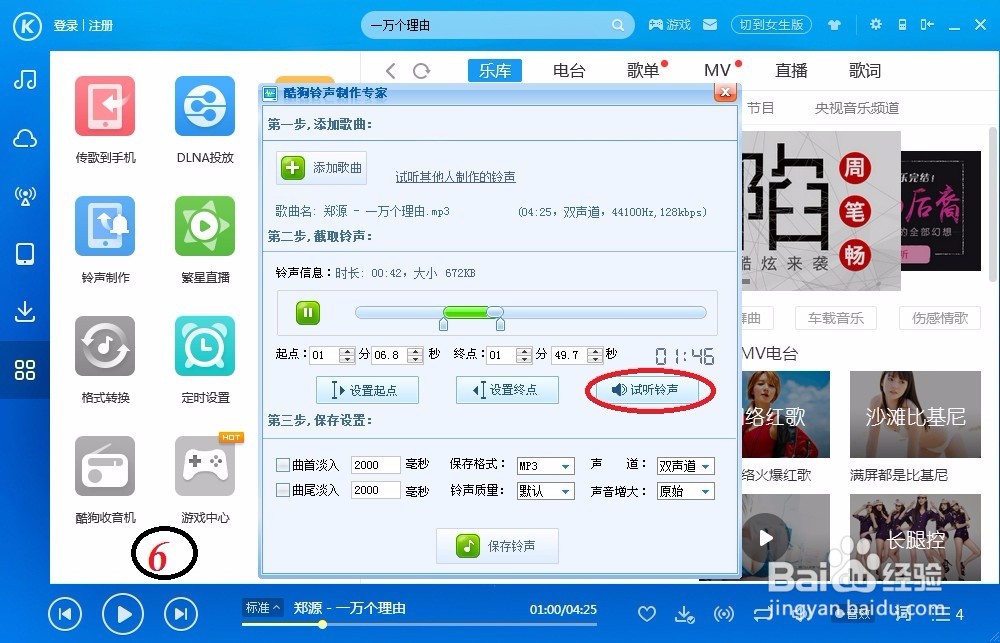The width and height of the screenshot is (1000, 643).
Task: Skip to the next track
Action: pos(181,614)
